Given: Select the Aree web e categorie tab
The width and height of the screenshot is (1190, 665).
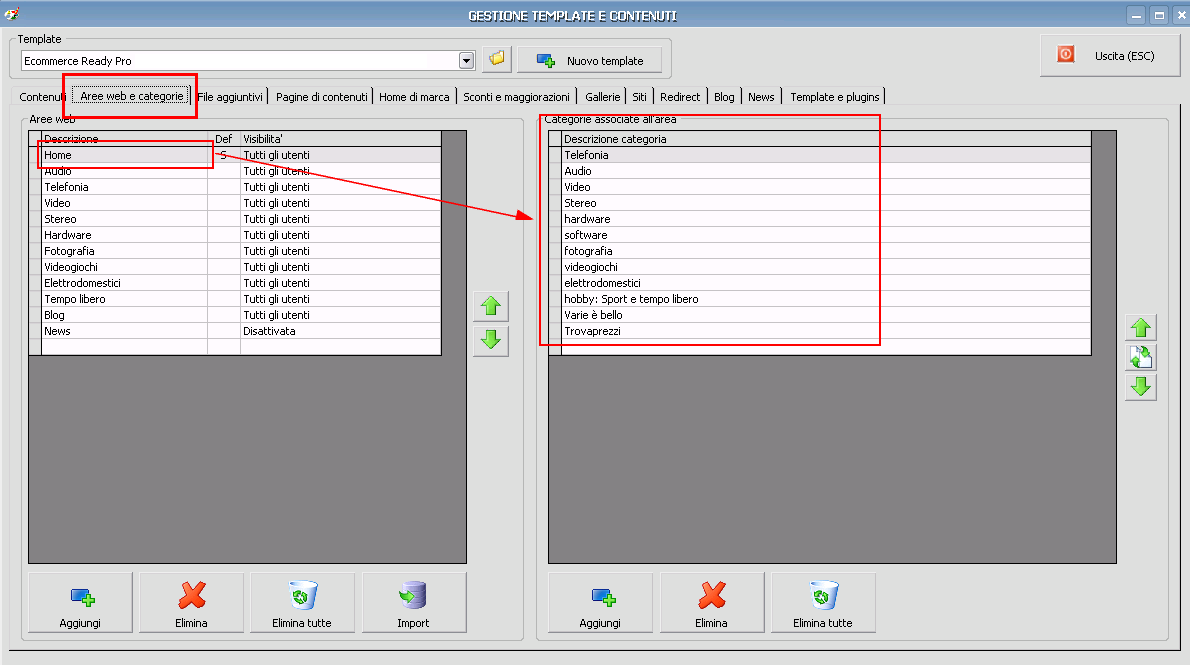Looking at the screenshot, I should pyautogui.click(x=132, y=96).
